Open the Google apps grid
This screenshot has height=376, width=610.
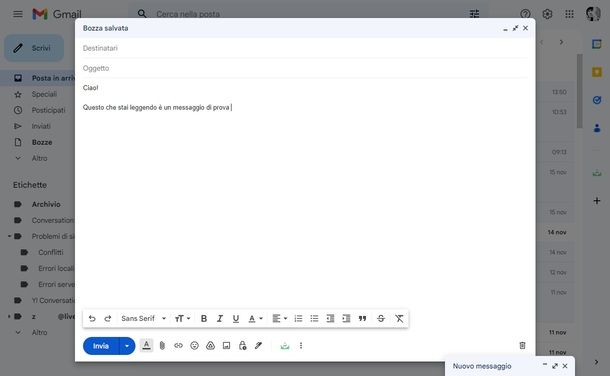coord(569,14)
